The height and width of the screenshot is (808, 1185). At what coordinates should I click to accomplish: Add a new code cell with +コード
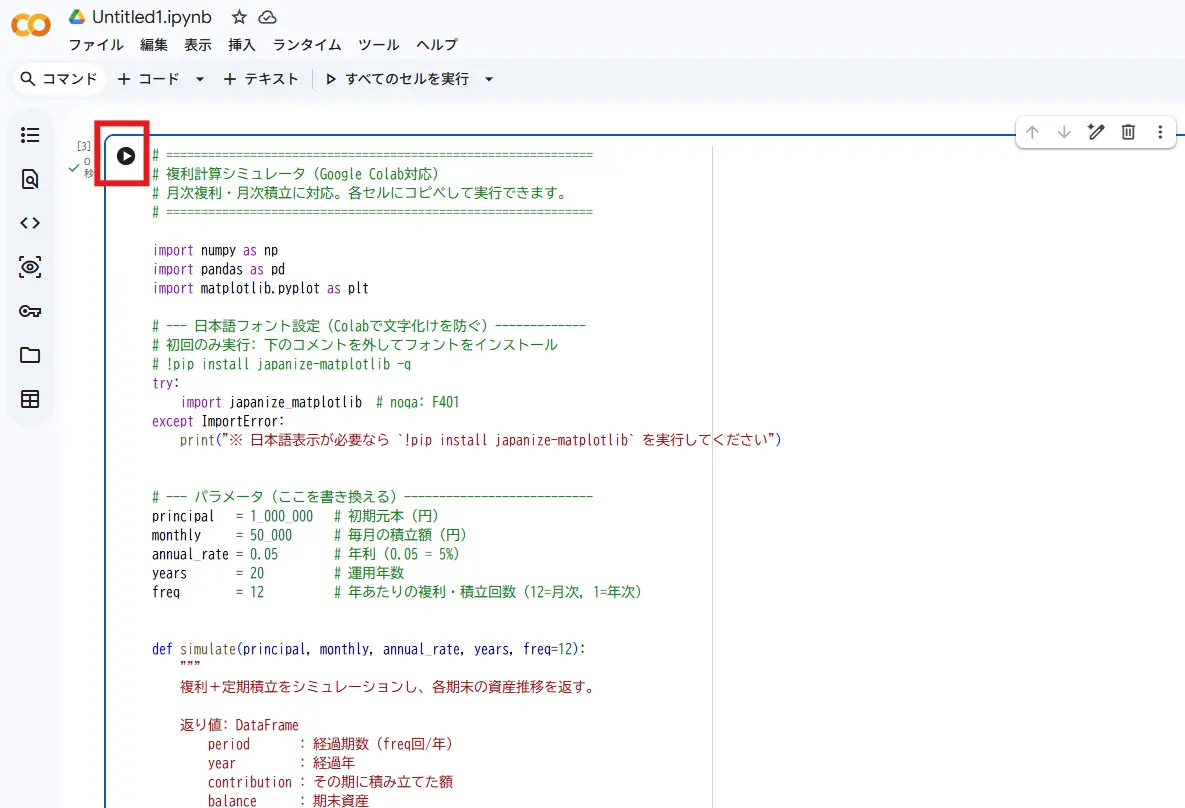coord(149,79)
